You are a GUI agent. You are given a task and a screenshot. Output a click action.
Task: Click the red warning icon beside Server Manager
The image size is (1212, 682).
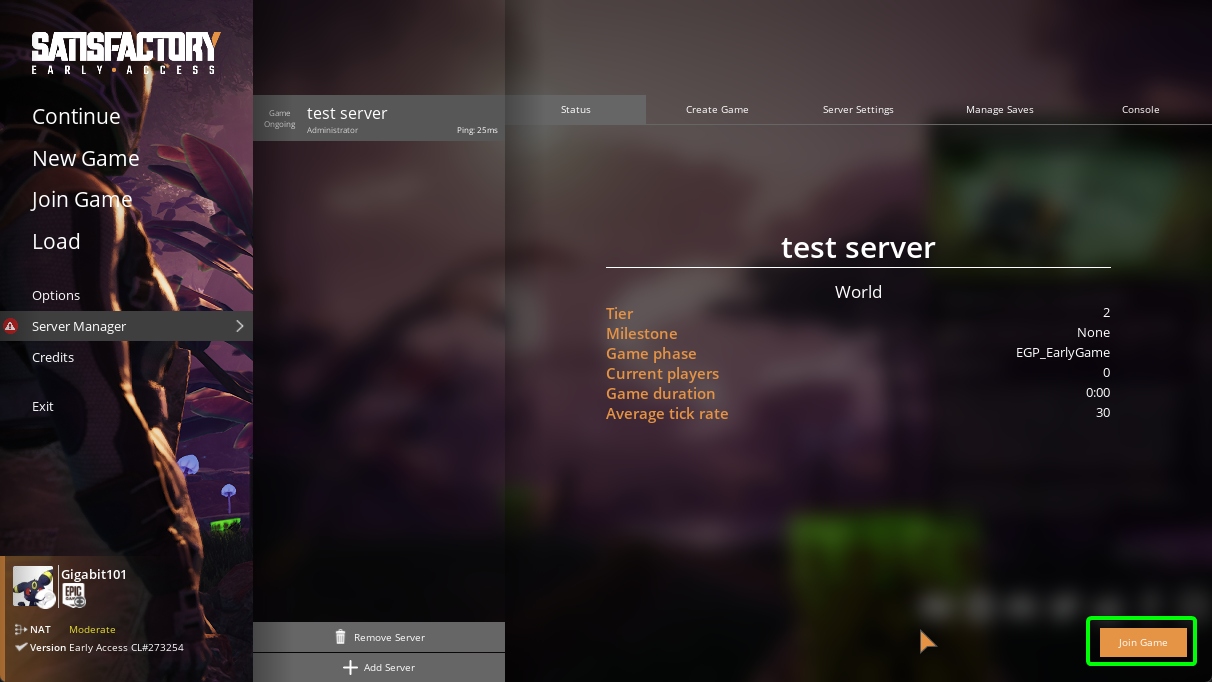pyautogui.click(x=10, y=326)
